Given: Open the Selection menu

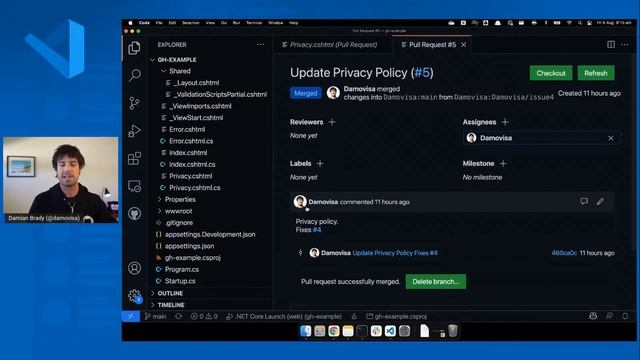Looking at the screenshot, I should pyautogui.click(x=191, y=23).
